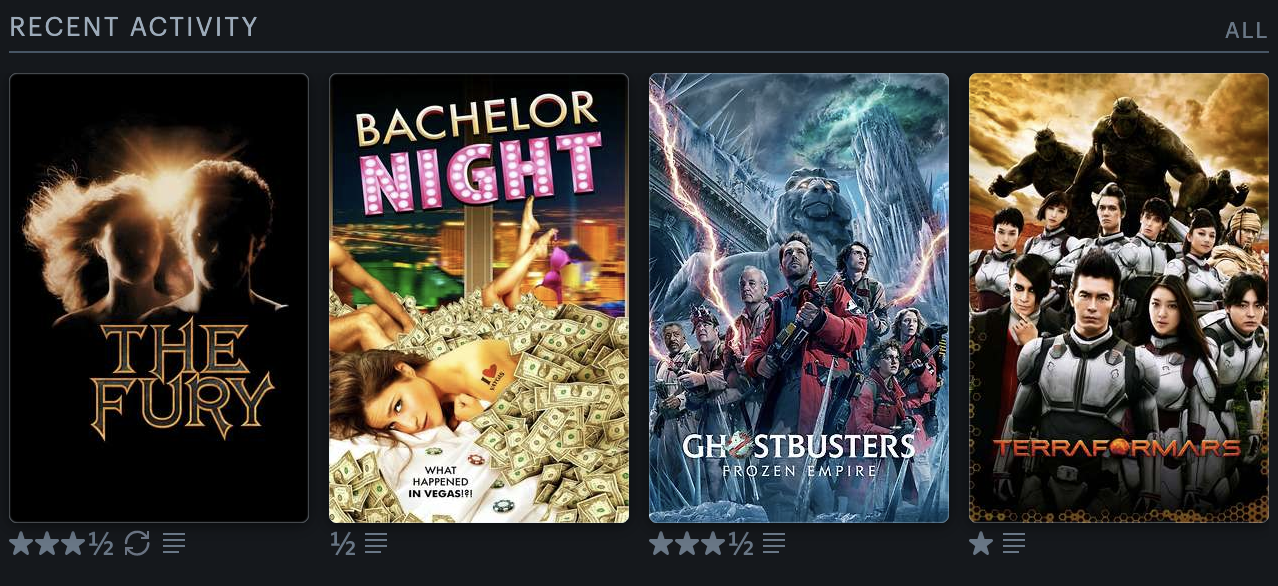Click the star rating under The Fury

pyautogui.click(x=61, y=544)
